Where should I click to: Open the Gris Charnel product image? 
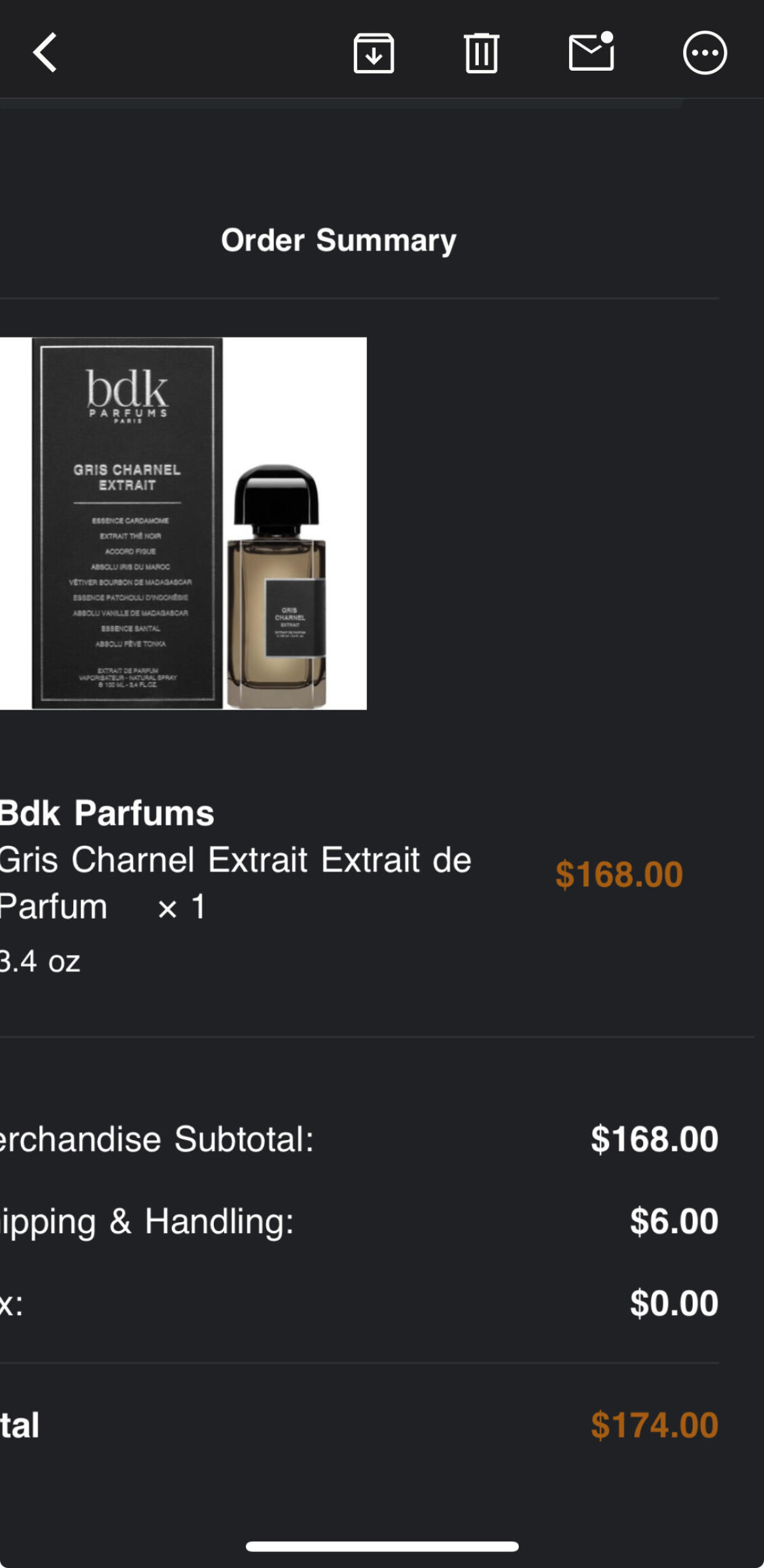coord(183,524)
